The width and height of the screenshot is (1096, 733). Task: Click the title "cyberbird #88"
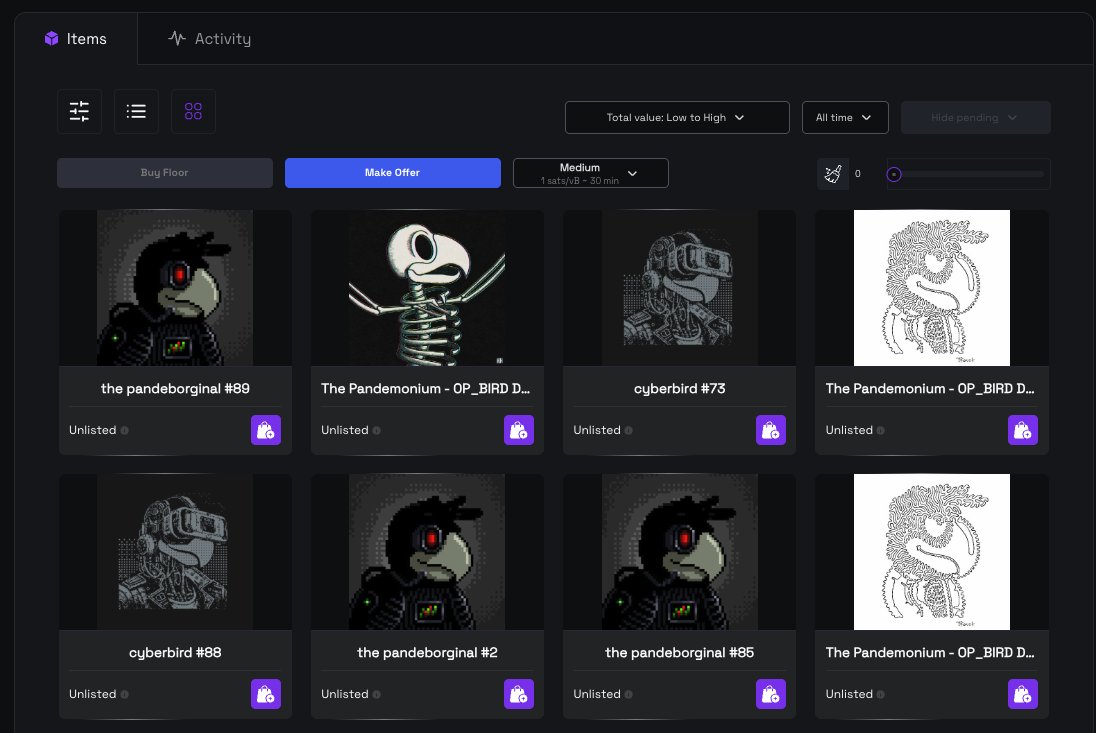pyautogui.click(x=175, y=653)
